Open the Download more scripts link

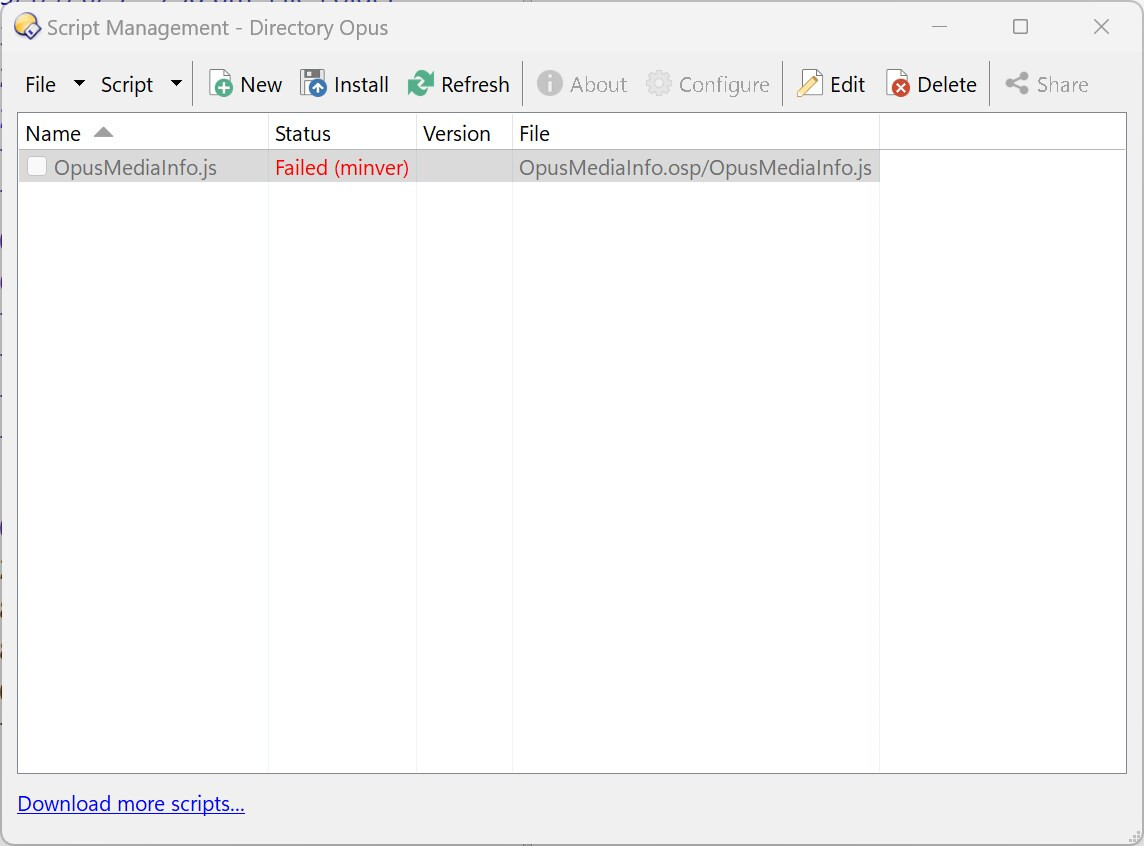point(131,804)
